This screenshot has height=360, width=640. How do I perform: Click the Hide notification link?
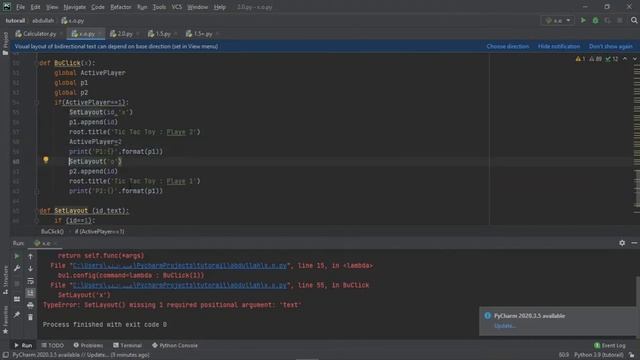point(559,47)
